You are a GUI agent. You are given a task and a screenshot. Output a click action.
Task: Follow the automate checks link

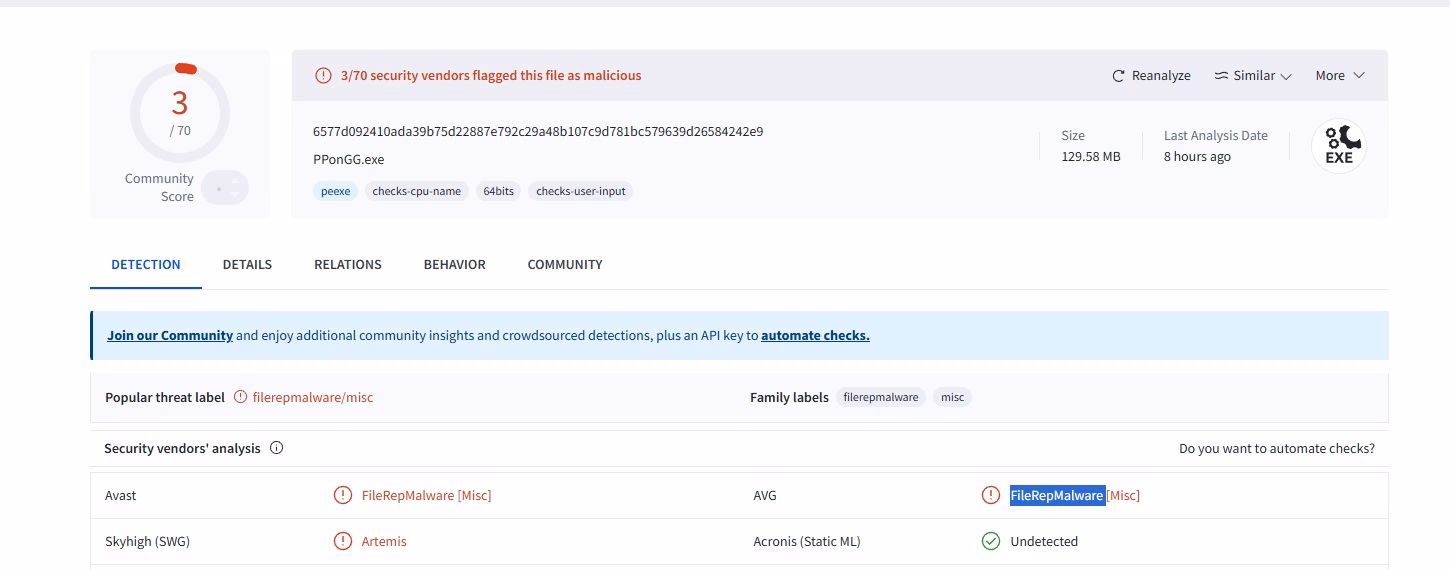coord(815,336)
